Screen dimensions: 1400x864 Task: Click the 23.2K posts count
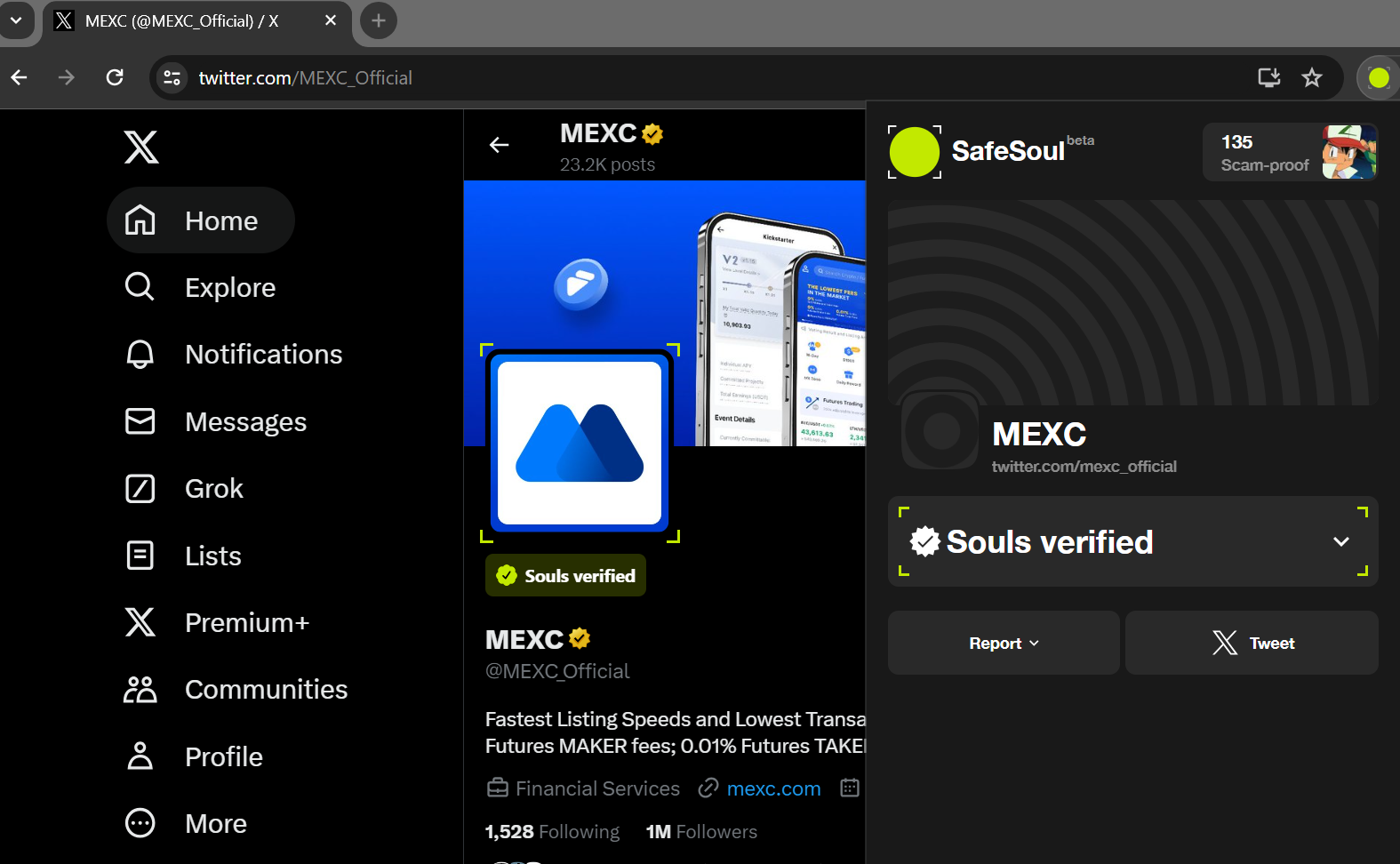click(607, 164)
